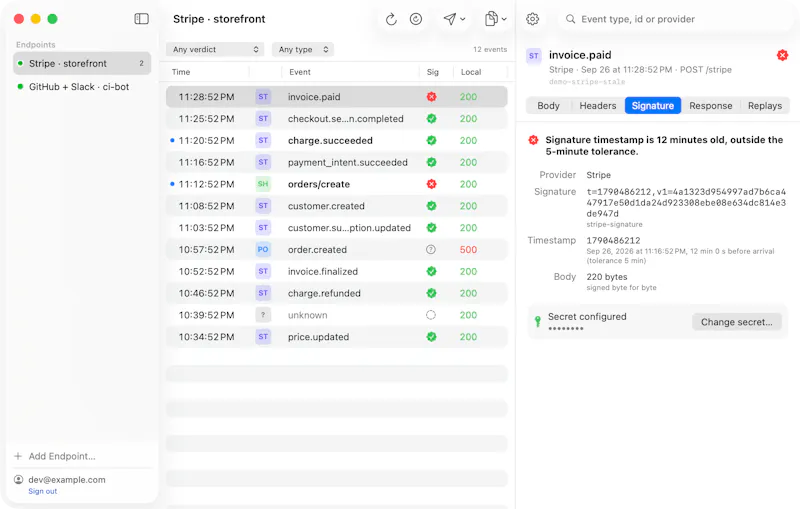Click the verified icon on price.updated row
Image resolution: width=800 pixels, height=509 pixels.
click(432, 337)
